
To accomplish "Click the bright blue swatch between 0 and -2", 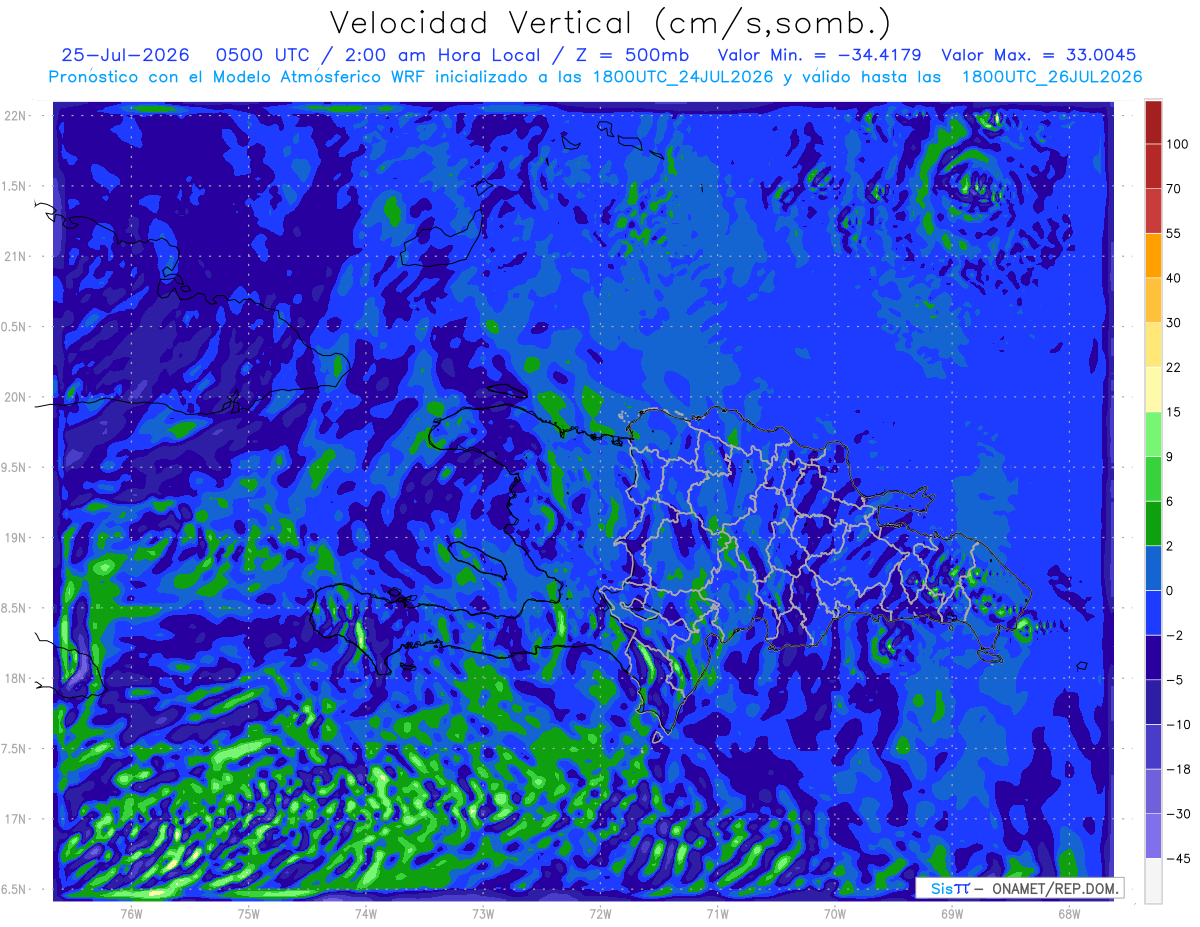I will (1153, 612).
